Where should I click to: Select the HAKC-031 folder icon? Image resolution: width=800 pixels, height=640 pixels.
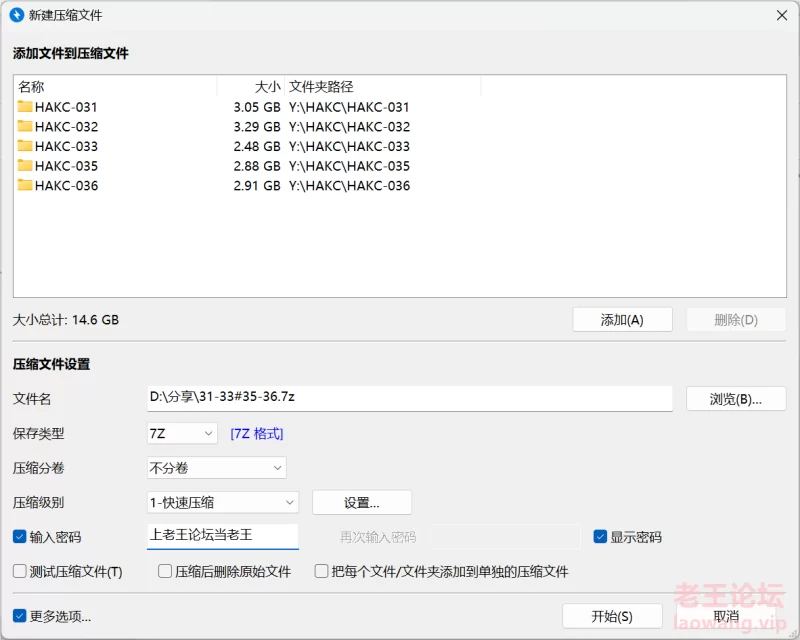[x=24, y=106]
